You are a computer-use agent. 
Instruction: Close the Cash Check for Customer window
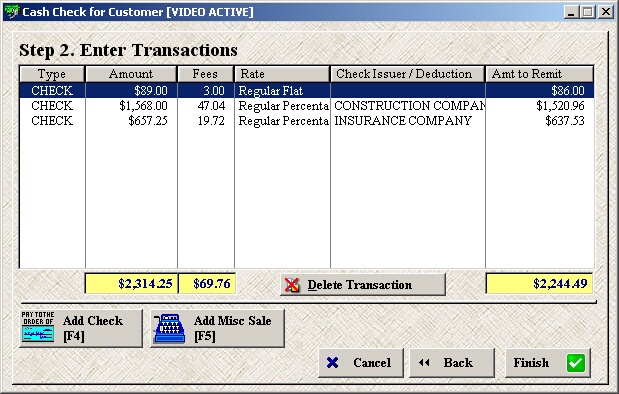pos(606,12)
